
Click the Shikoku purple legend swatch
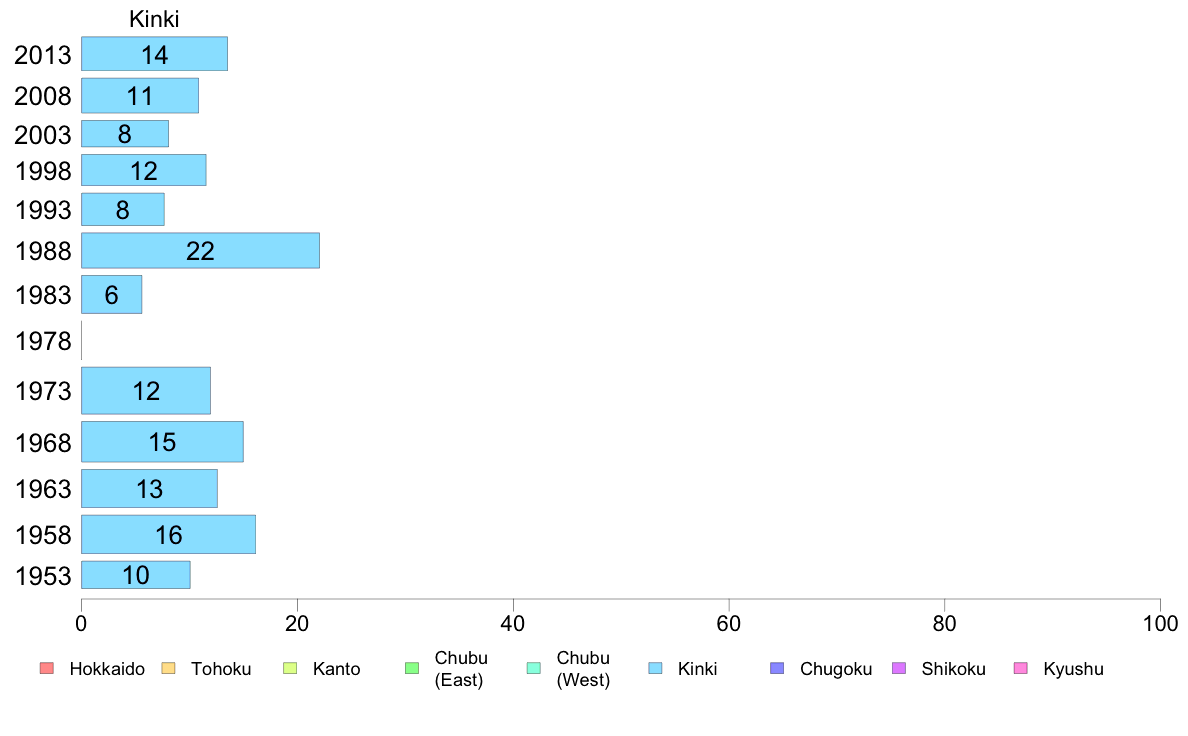(x=899, y=668)
